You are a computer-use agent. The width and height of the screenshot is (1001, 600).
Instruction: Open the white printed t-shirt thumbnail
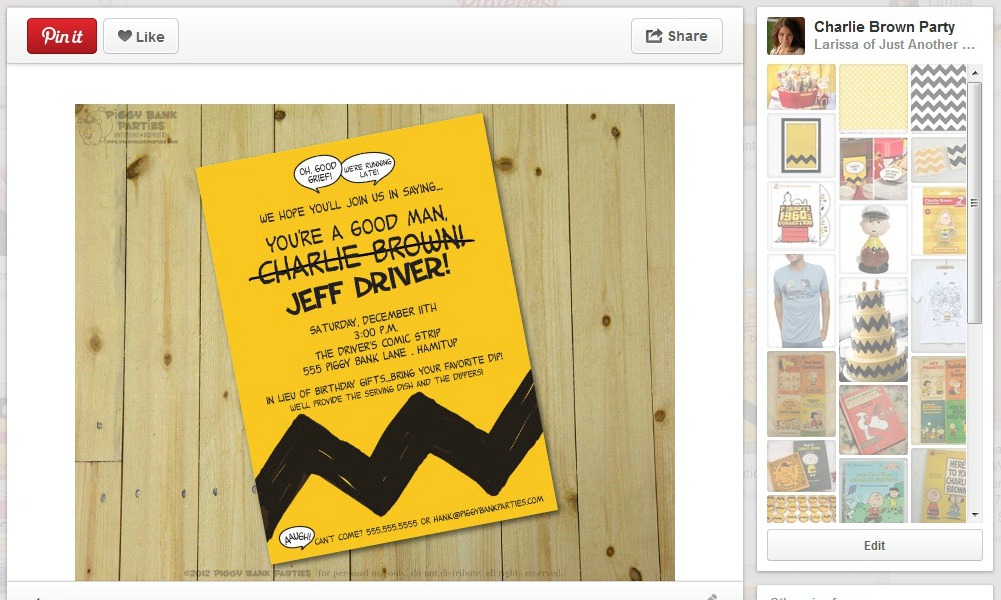(938, 306)
